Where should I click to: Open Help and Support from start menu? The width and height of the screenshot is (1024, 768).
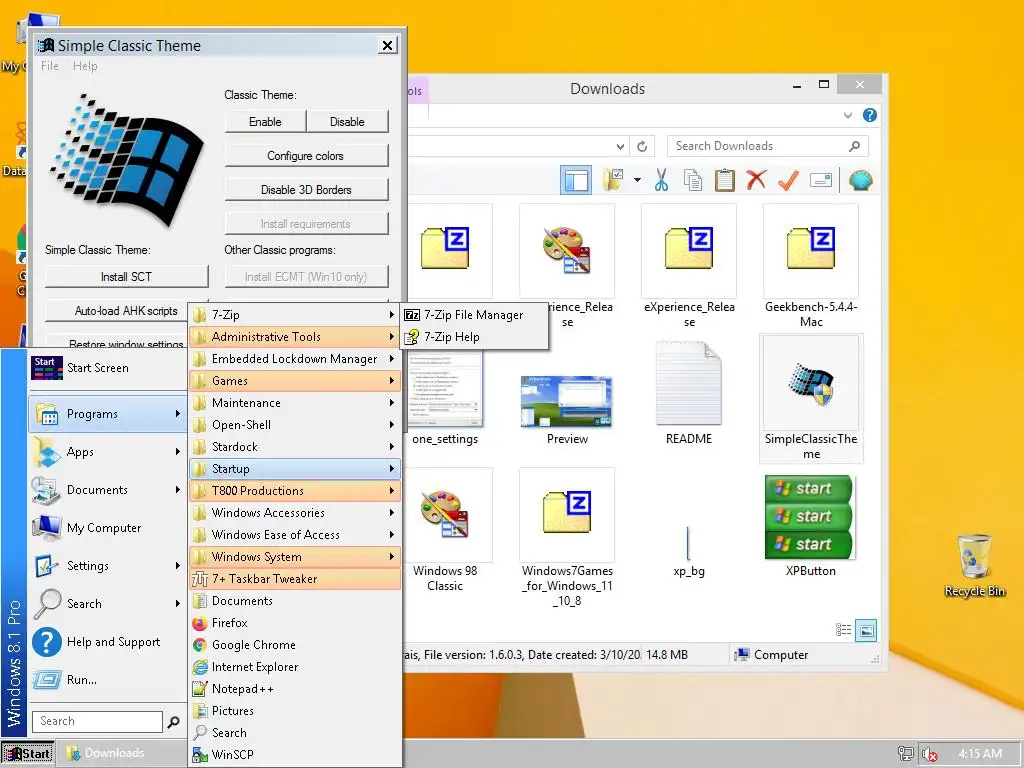[x=106, y=642]
